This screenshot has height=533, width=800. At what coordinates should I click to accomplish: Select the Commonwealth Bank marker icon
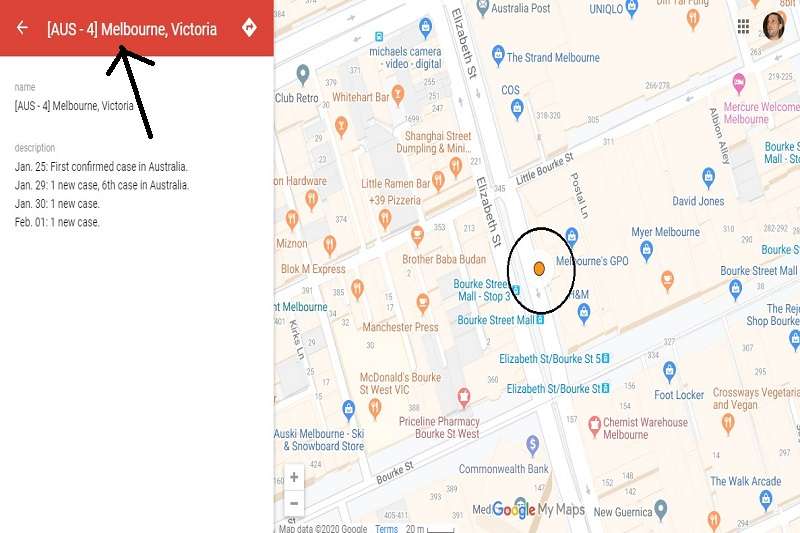(x=532, y=445)
